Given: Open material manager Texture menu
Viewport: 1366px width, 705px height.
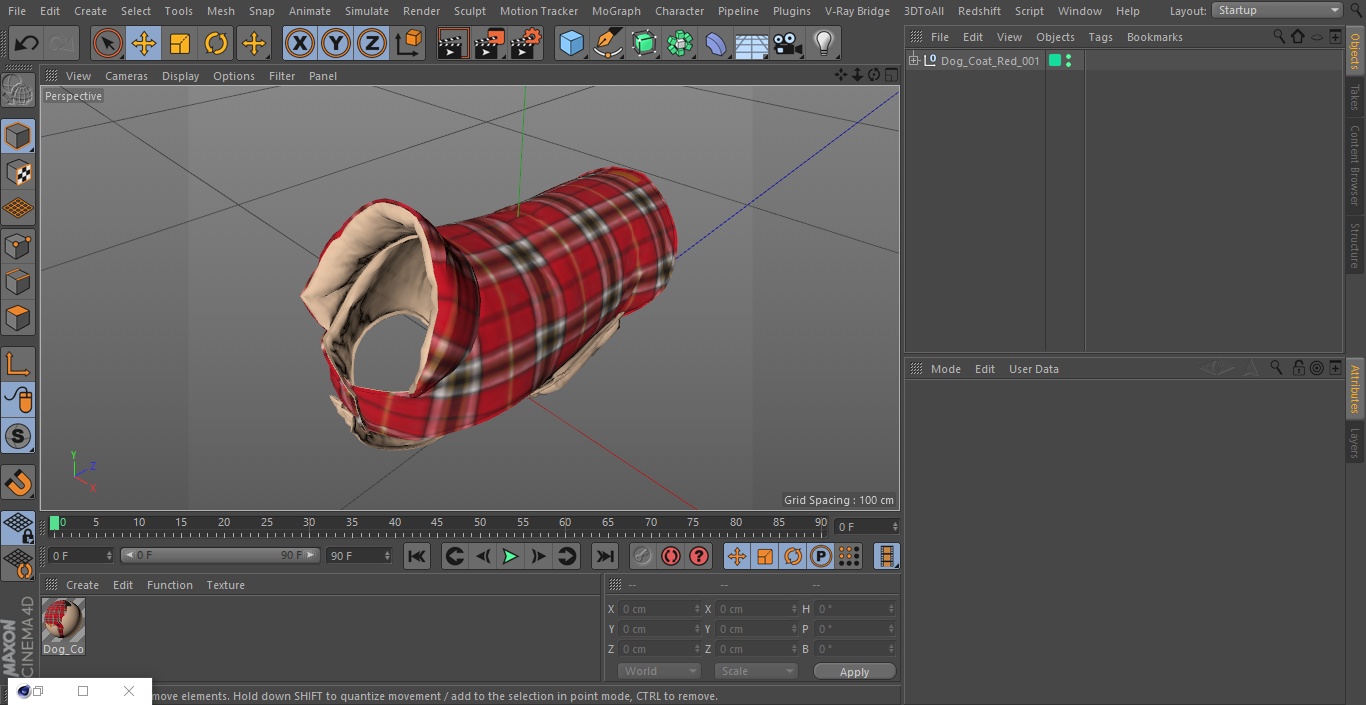Looking at the screenshot, I should [225, 585].
